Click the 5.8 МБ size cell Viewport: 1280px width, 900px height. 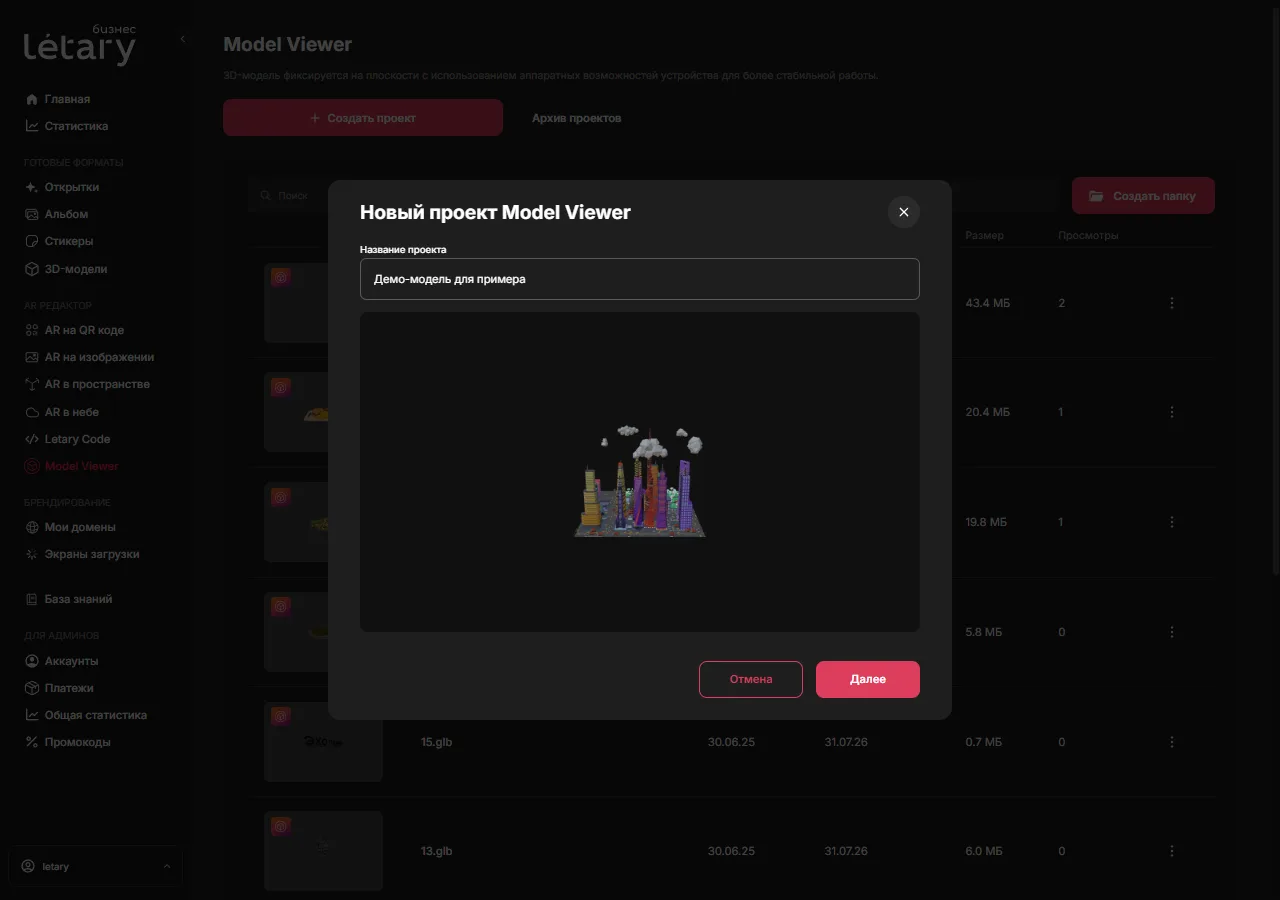pos(984,632)
